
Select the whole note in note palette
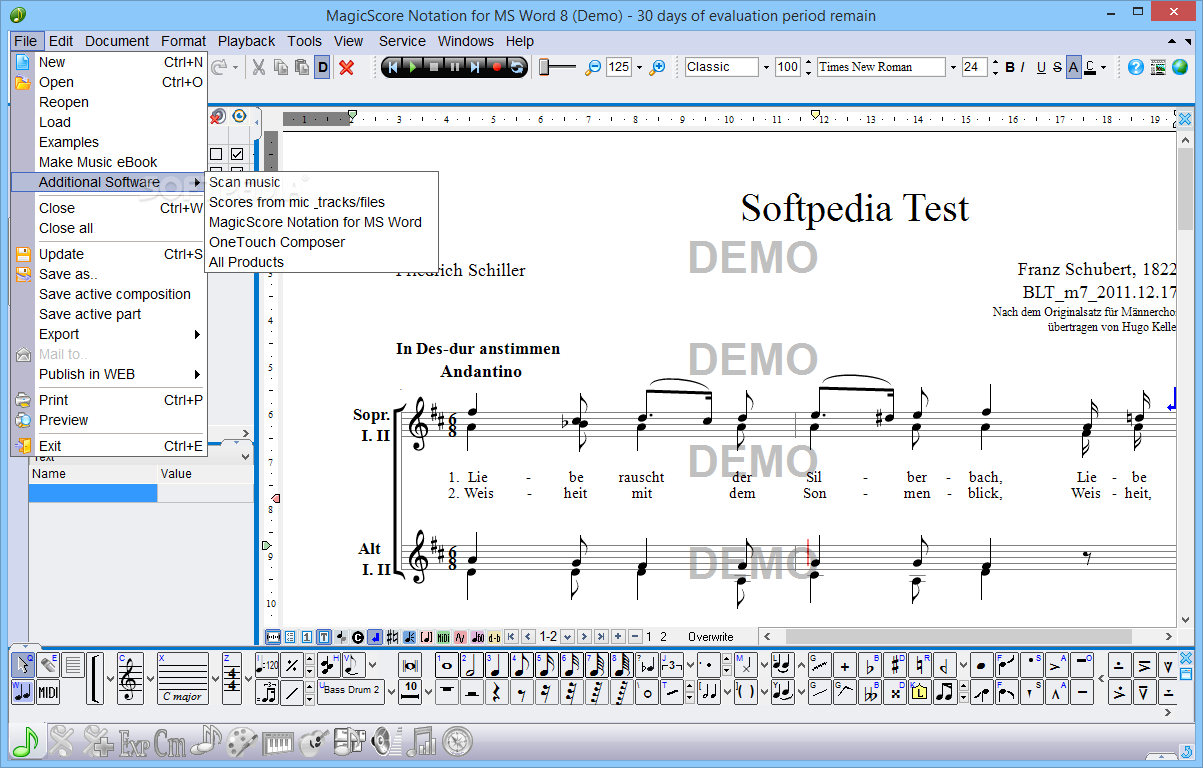coord(447,665)
